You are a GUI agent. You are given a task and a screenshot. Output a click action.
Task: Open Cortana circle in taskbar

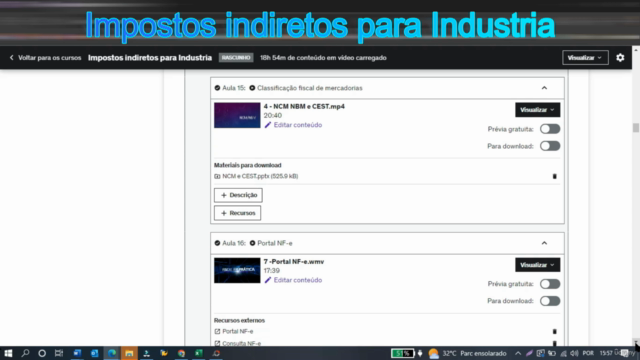pyautogui.click(x=42, y=353)
